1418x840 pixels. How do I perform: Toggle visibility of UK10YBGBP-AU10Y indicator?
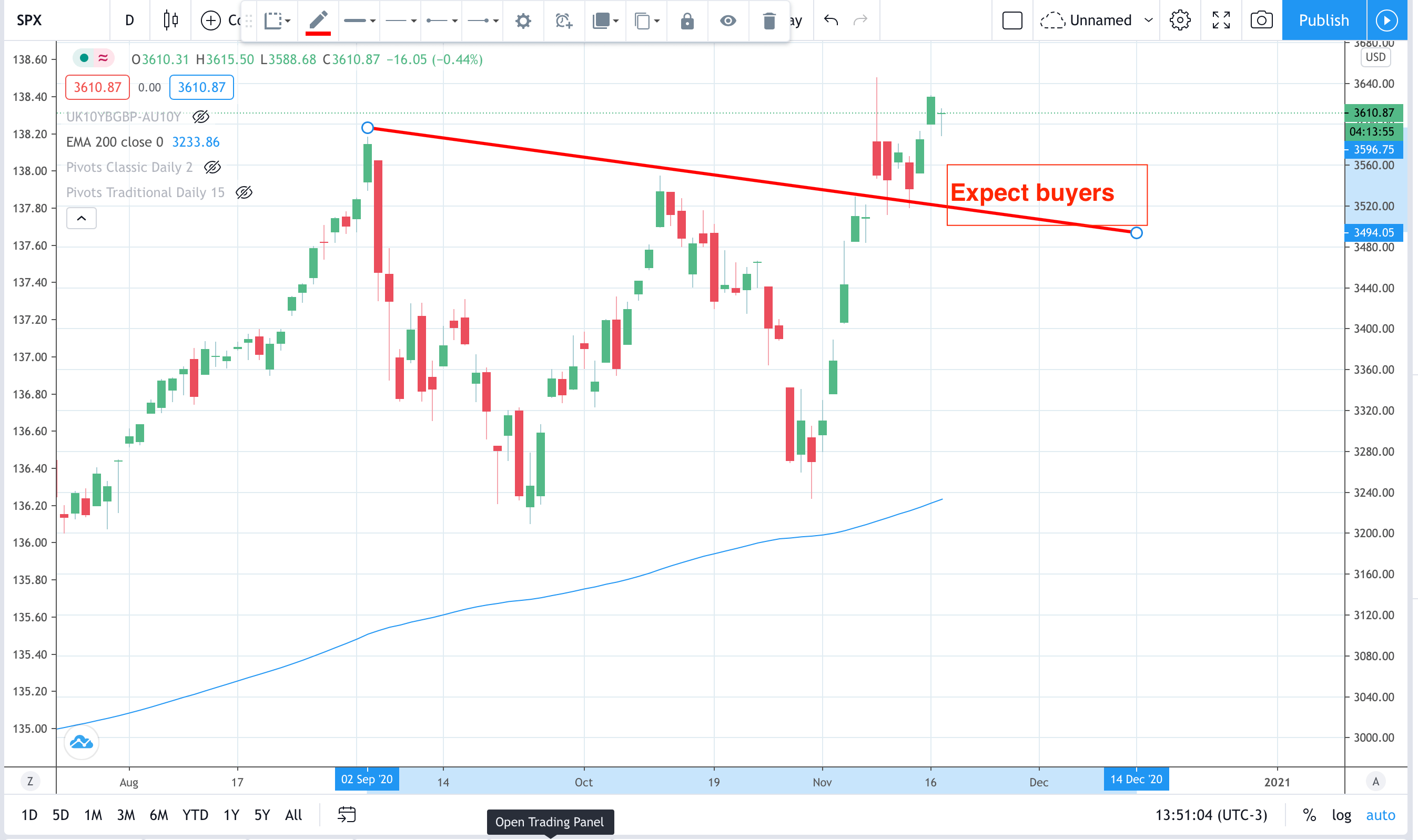201,117
